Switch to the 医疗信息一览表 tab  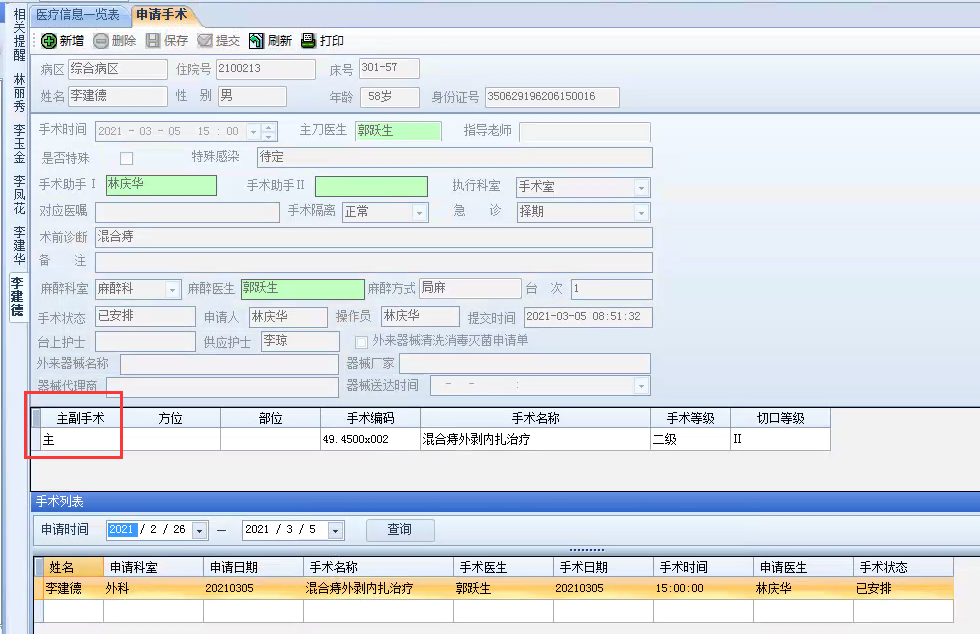click(78, 14)
